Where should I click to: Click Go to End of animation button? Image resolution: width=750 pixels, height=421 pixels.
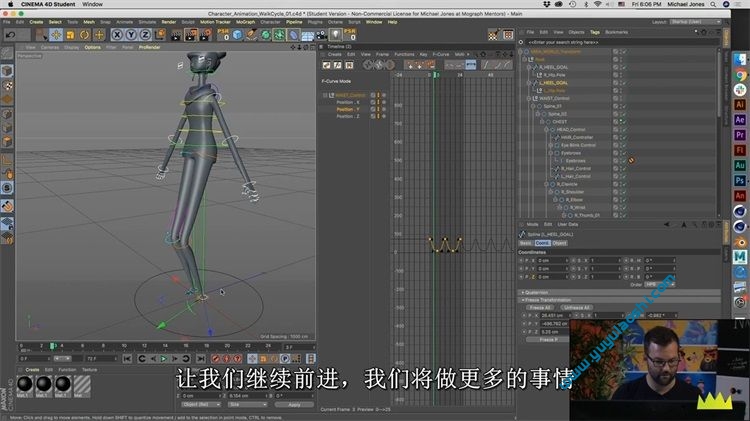(x=201, y=358)
